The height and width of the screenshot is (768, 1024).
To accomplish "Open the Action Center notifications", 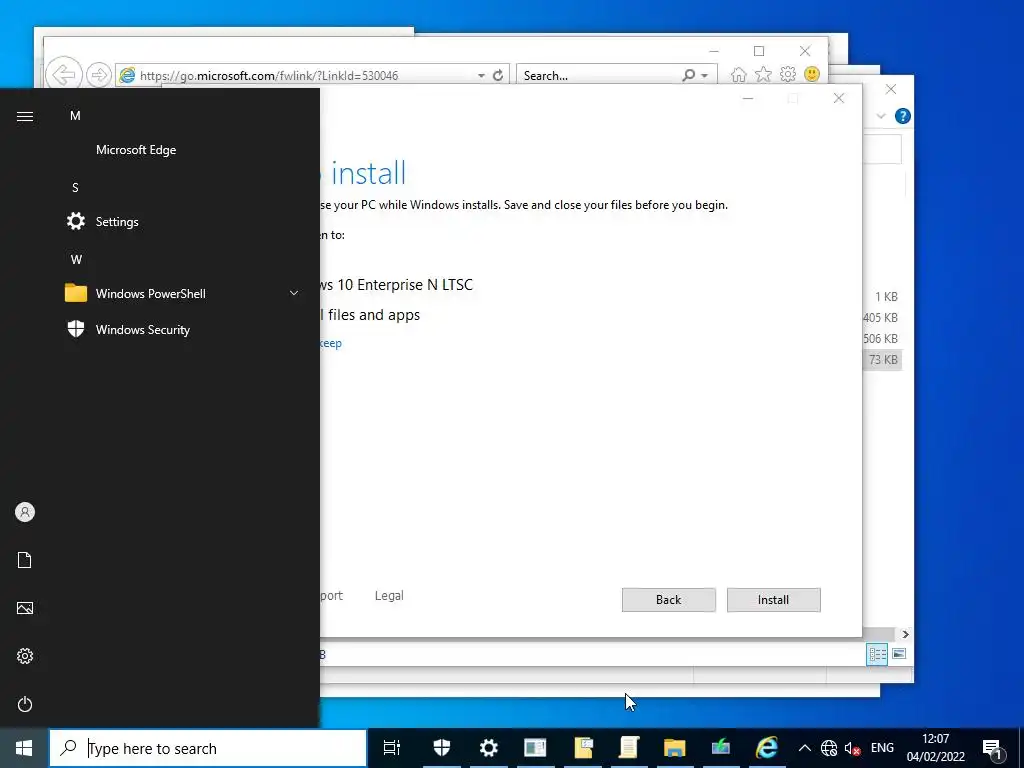I will coord(992,748).
